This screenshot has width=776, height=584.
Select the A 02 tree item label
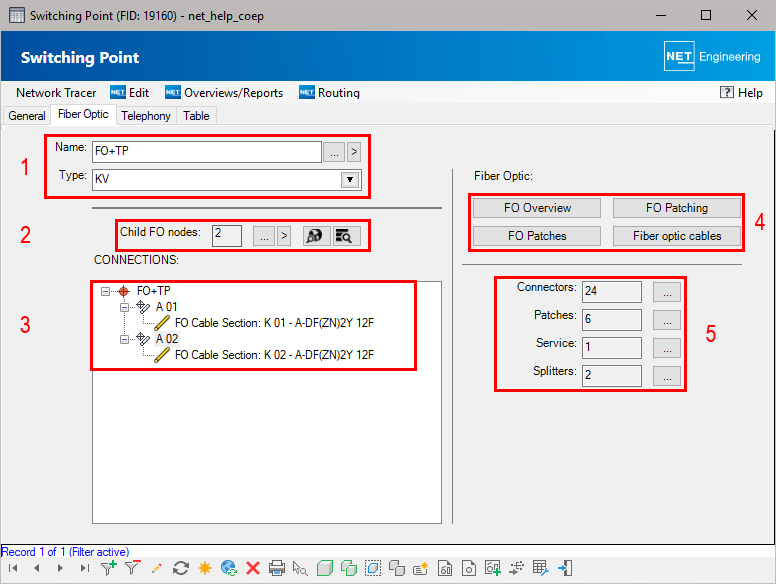click(x=167, y=339)
